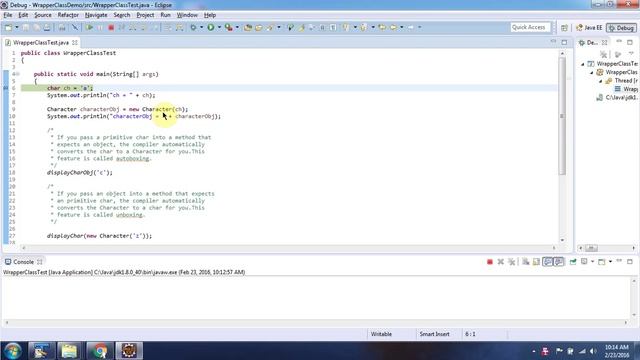Image resolution: width=640 pixels, height=360 pixels.
Task: Open Chrome from the taskbar
Action: click(x=99, y=351)
